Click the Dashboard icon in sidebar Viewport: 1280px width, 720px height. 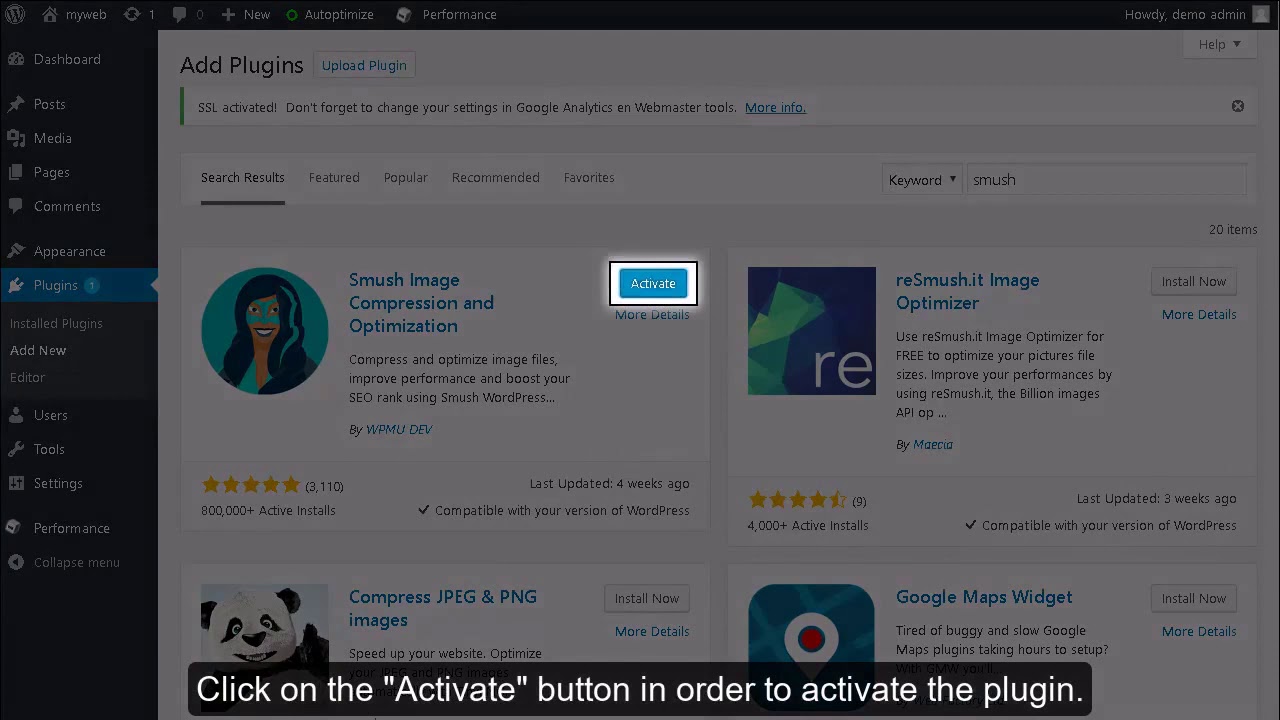point(16,59)
